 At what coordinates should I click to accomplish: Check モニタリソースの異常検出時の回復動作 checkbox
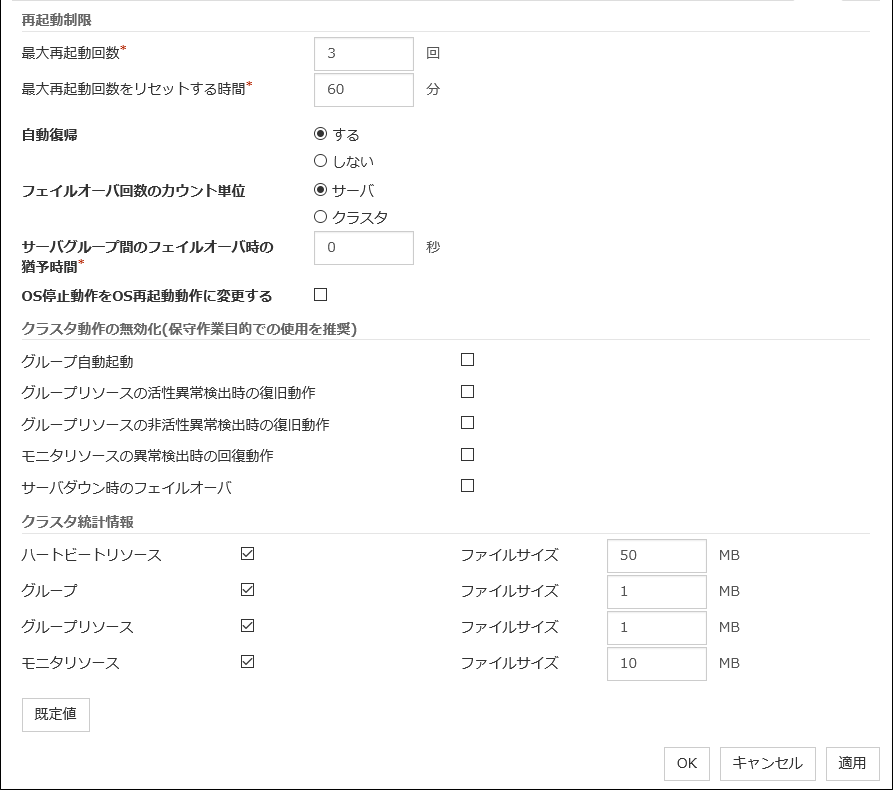[x=467, y=455]
